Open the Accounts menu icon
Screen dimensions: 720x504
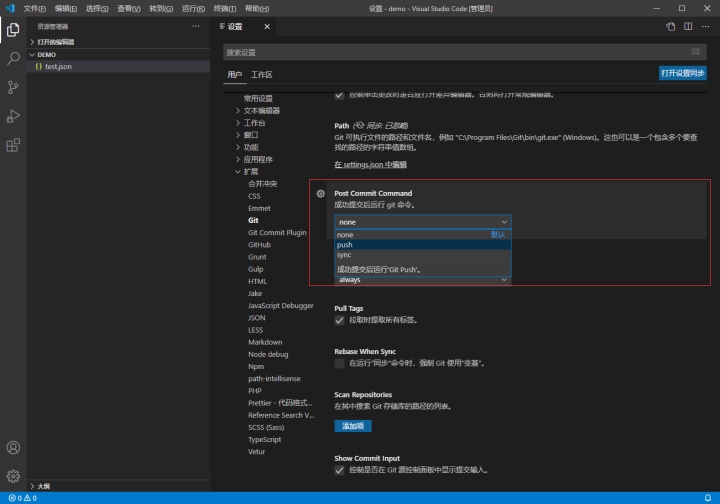tap(13, 447)
